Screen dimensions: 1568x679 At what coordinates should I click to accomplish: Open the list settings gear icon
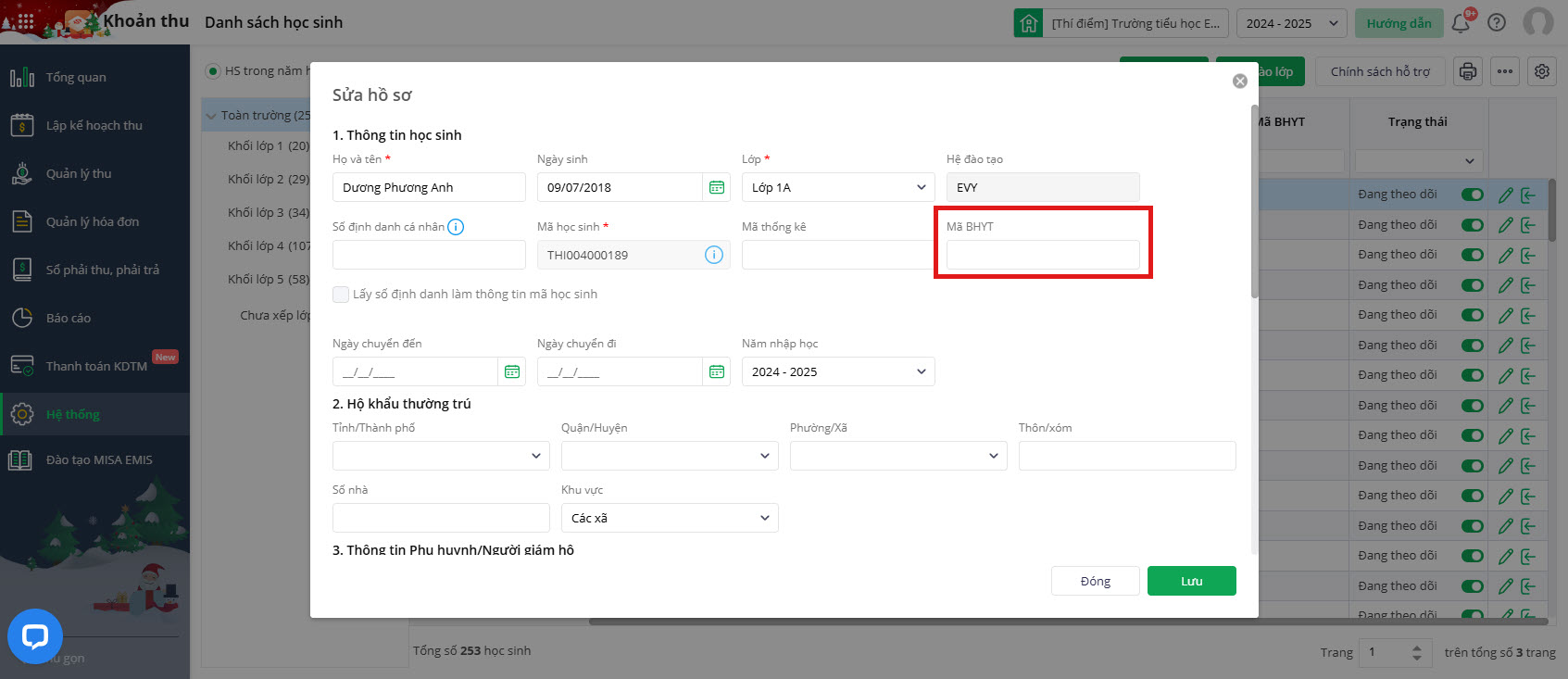(x=1542, y=71)
